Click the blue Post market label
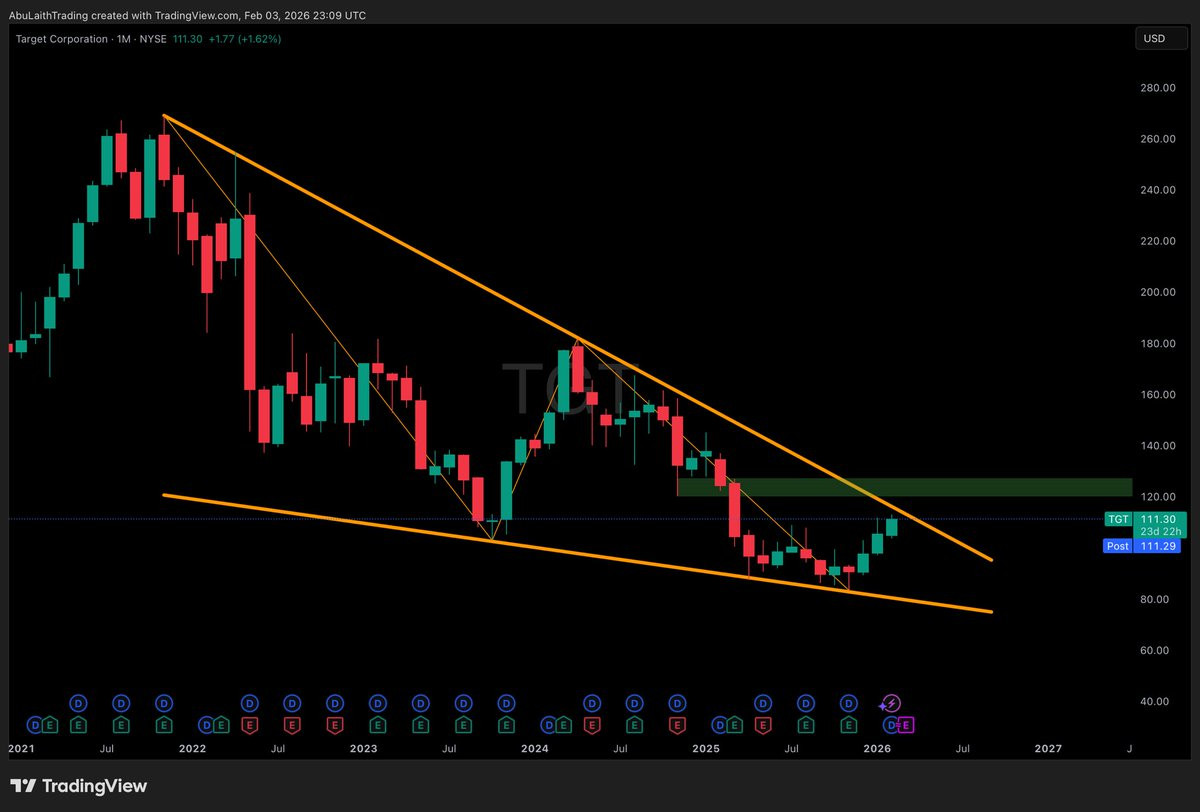 pyautogui.click(x=1117, y=546)
